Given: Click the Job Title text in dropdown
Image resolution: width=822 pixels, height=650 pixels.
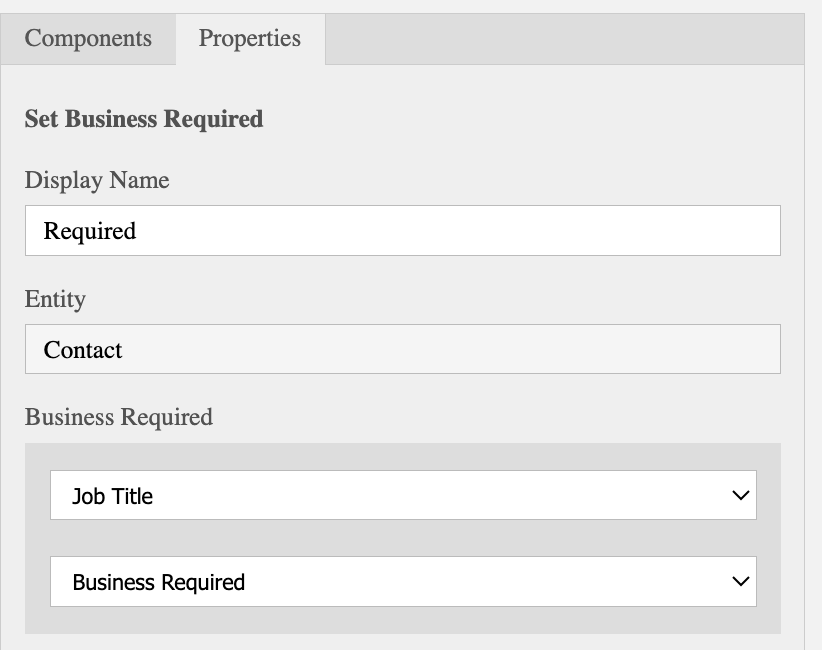Looking at the screenshot, I should [x=112, y=496].
